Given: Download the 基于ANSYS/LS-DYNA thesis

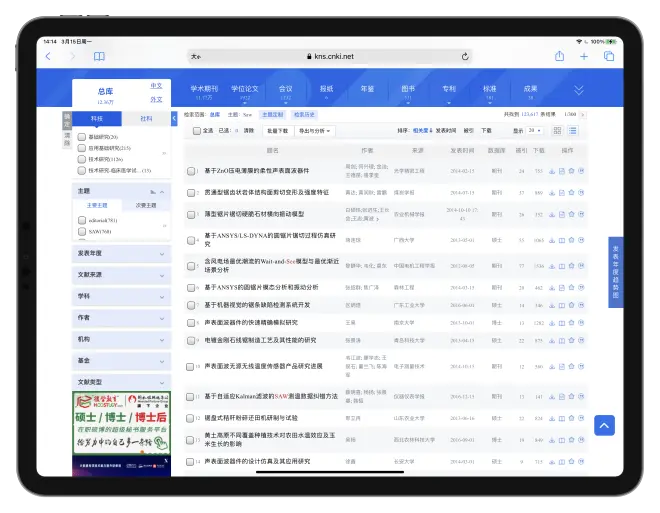Looking at the screenshot, I should tap(552, 240).
